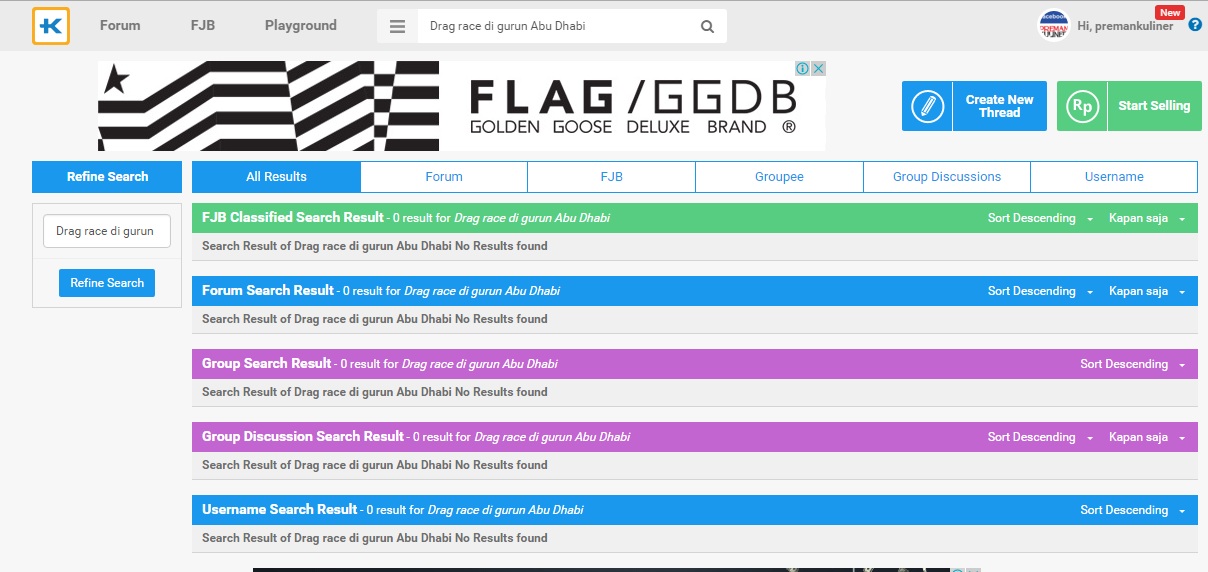
Task: Open Sort Descending in Group Discussion results
Action: click(1040, 437)
